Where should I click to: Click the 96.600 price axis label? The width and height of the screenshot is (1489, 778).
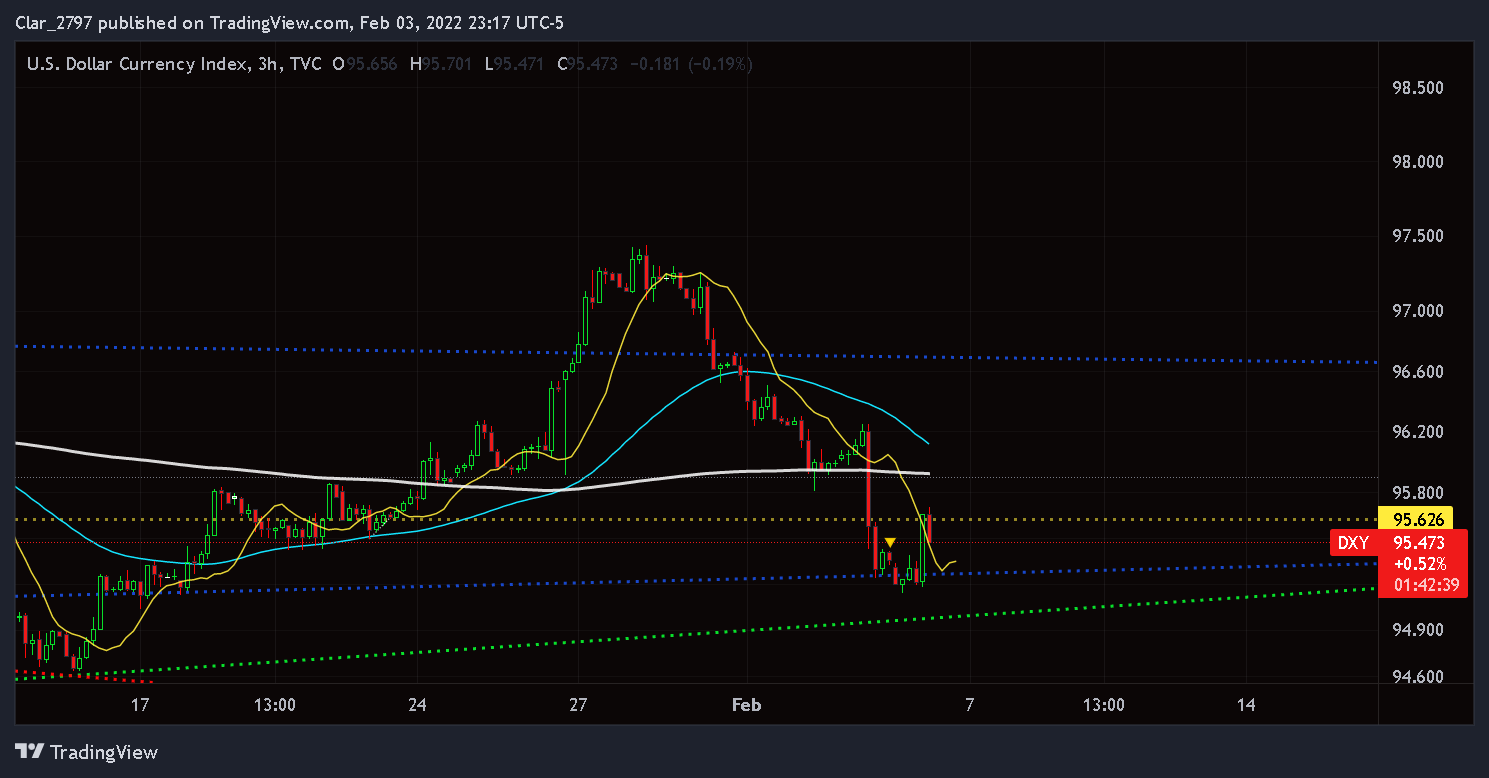point(1417,372)
